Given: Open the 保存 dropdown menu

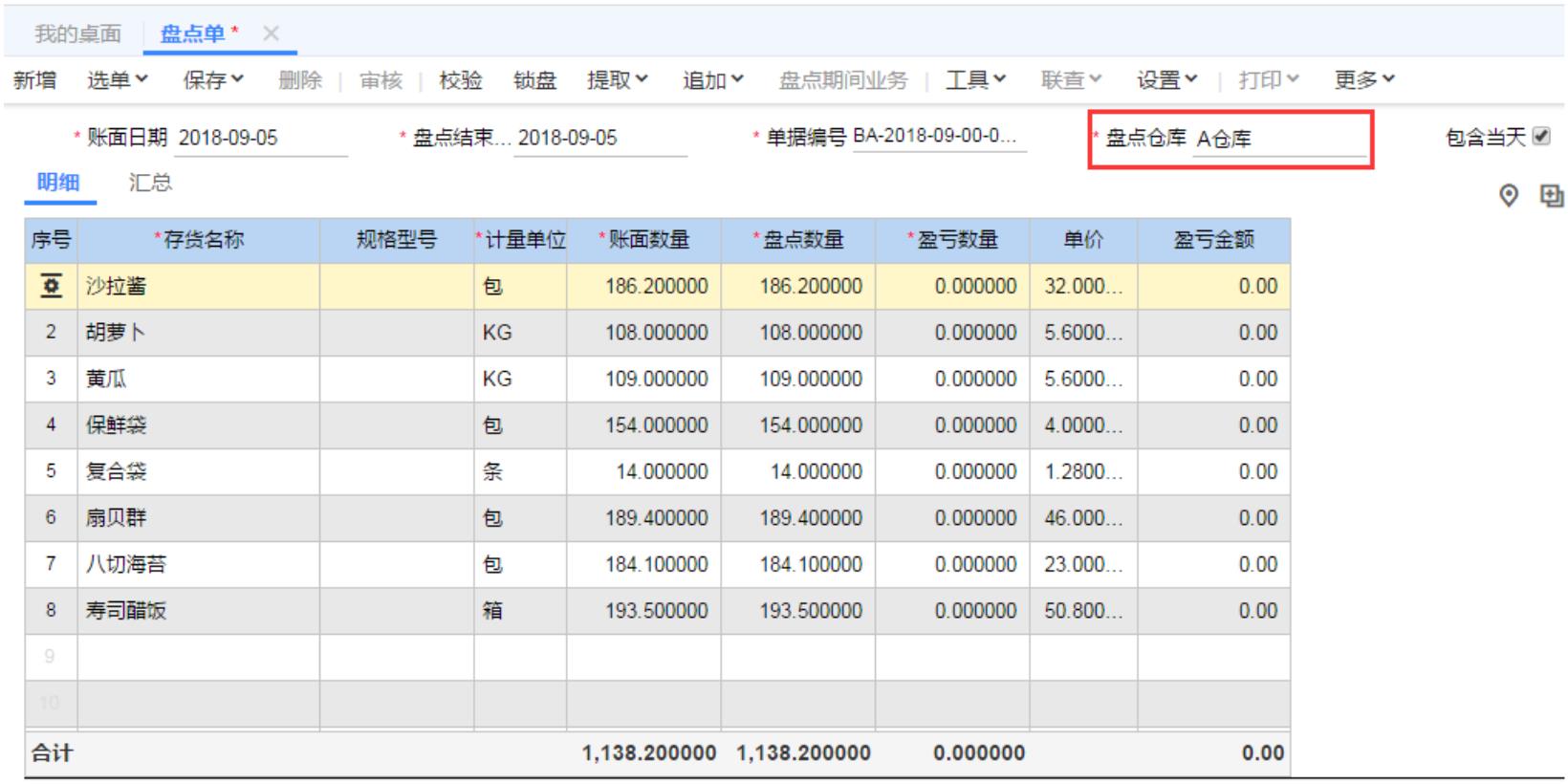Looking at the screenshot, I should point(212,80).
